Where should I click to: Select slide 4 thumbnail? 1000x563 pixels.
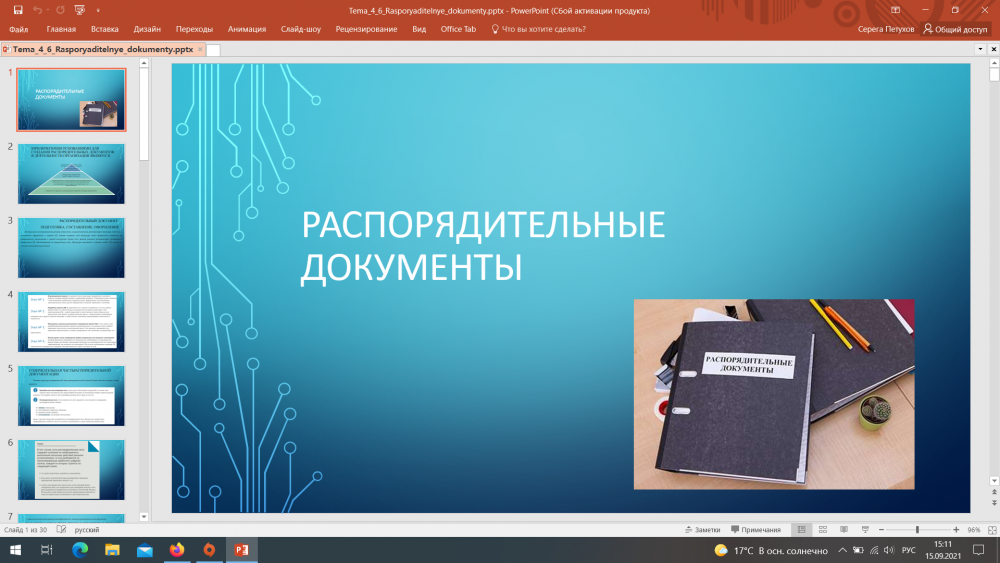(71, 321)
